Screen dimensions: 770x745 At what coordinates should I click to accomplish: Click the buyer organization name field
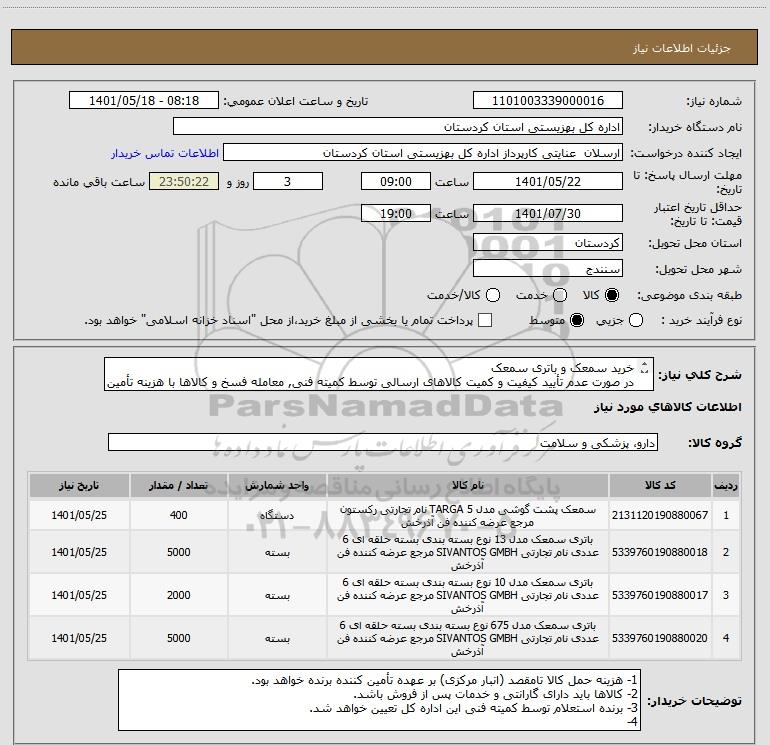coord(398,127)
